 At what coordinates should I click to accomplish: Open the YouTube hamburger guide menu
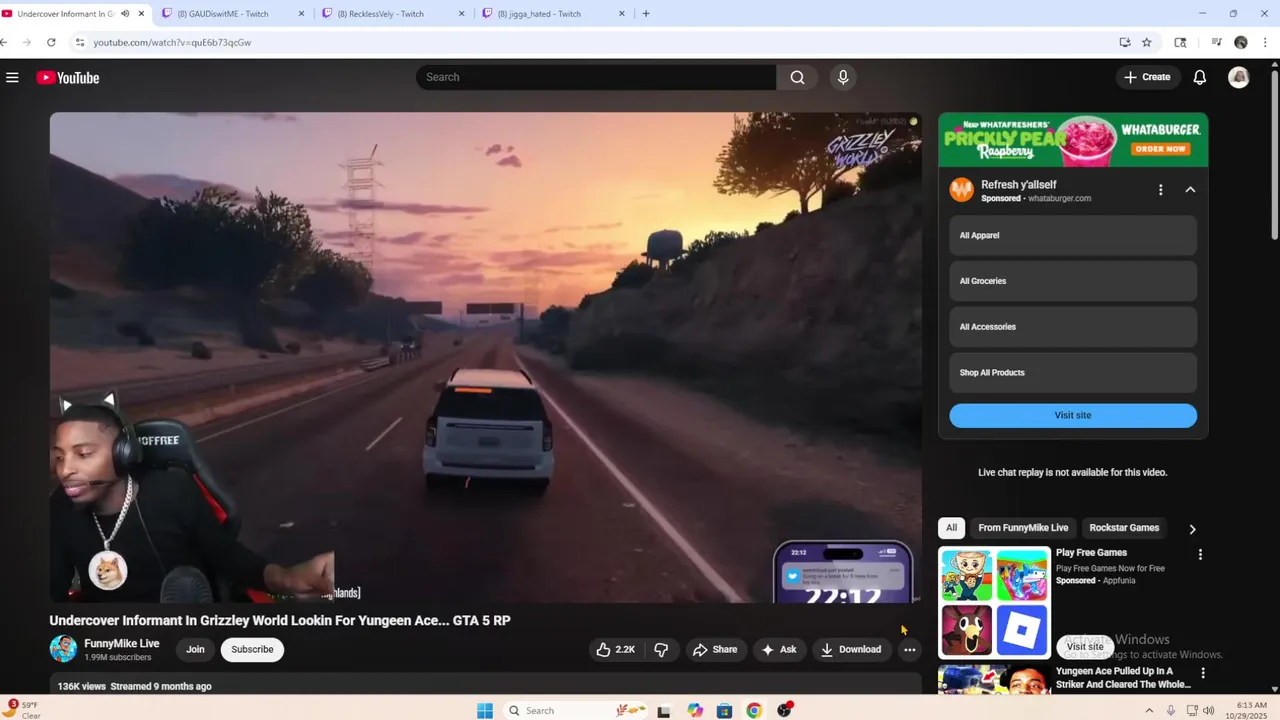click(12, 77)
